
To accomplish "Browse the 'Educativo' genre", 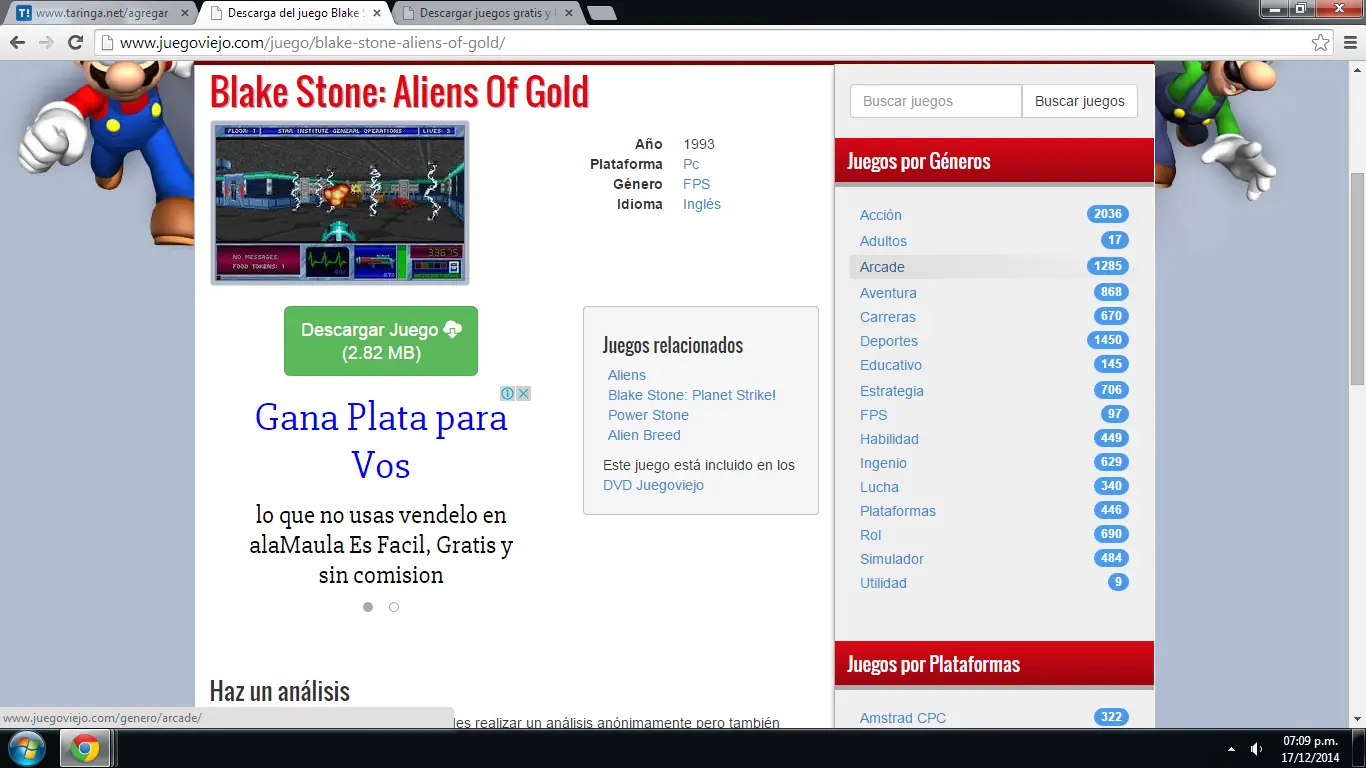I will pos(891,365).
